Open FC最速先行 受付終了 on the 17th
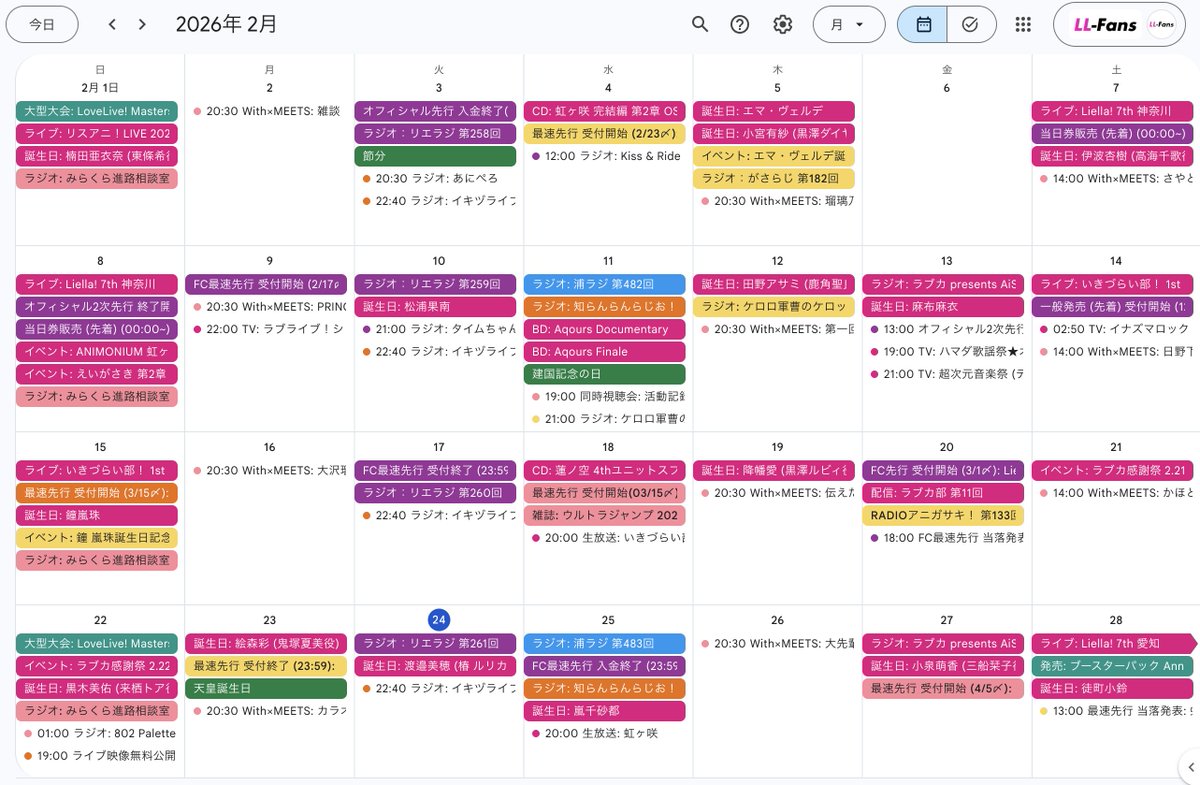 (x=435, y=470)
